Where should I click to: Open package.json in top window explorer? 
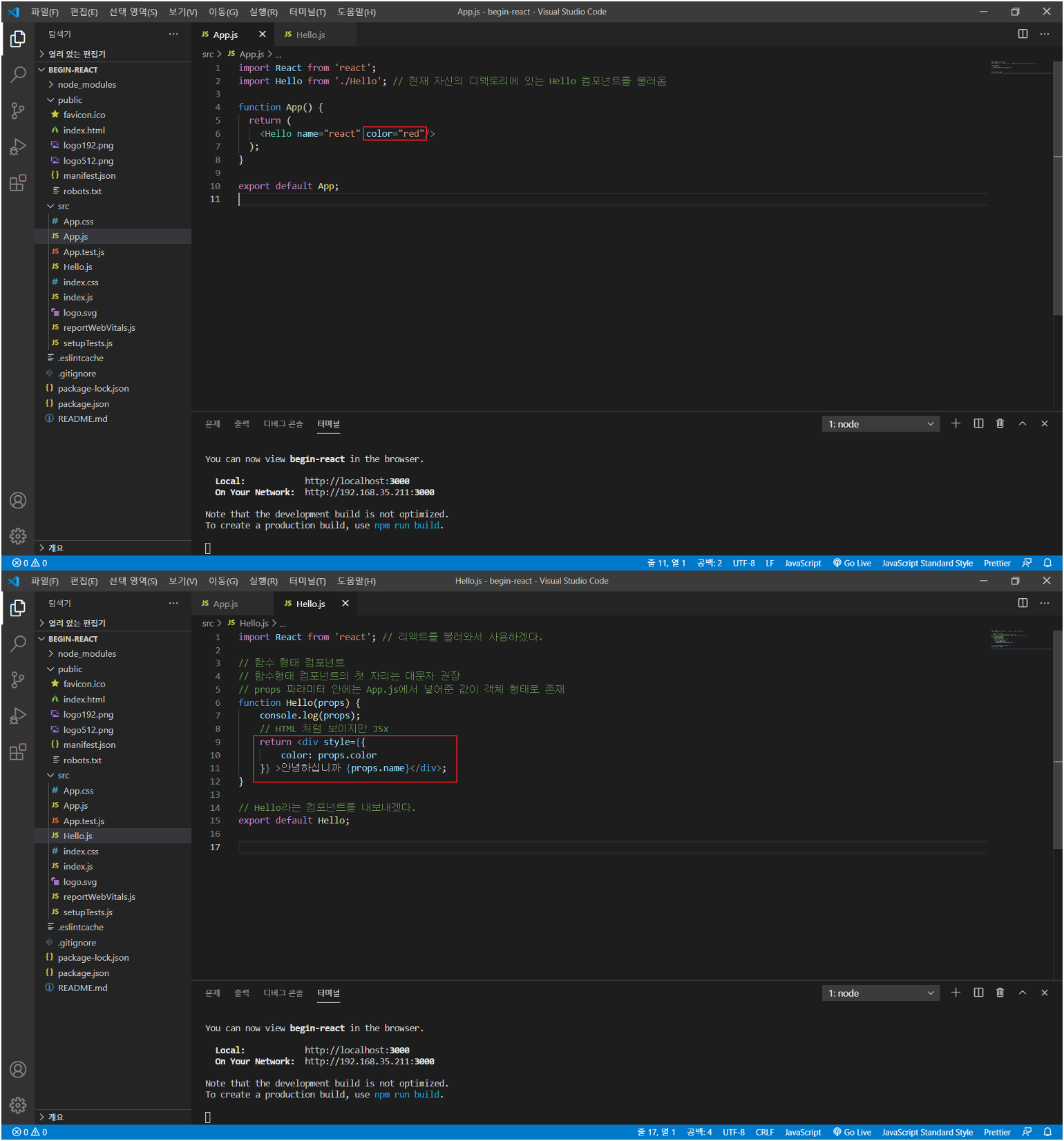114,403
